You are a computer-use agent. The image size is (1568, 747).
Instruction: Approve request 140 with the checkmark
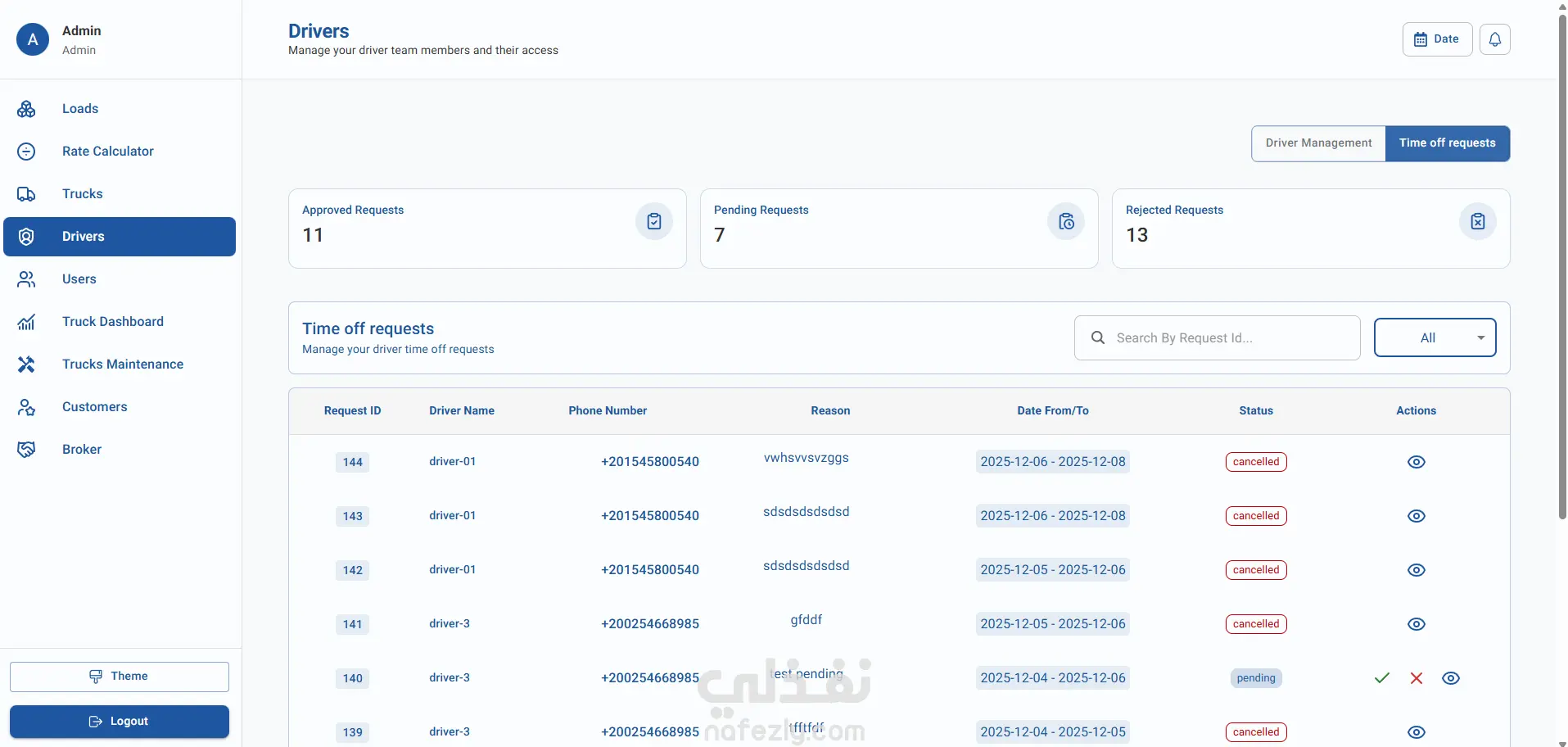[x=1382, y=678]
